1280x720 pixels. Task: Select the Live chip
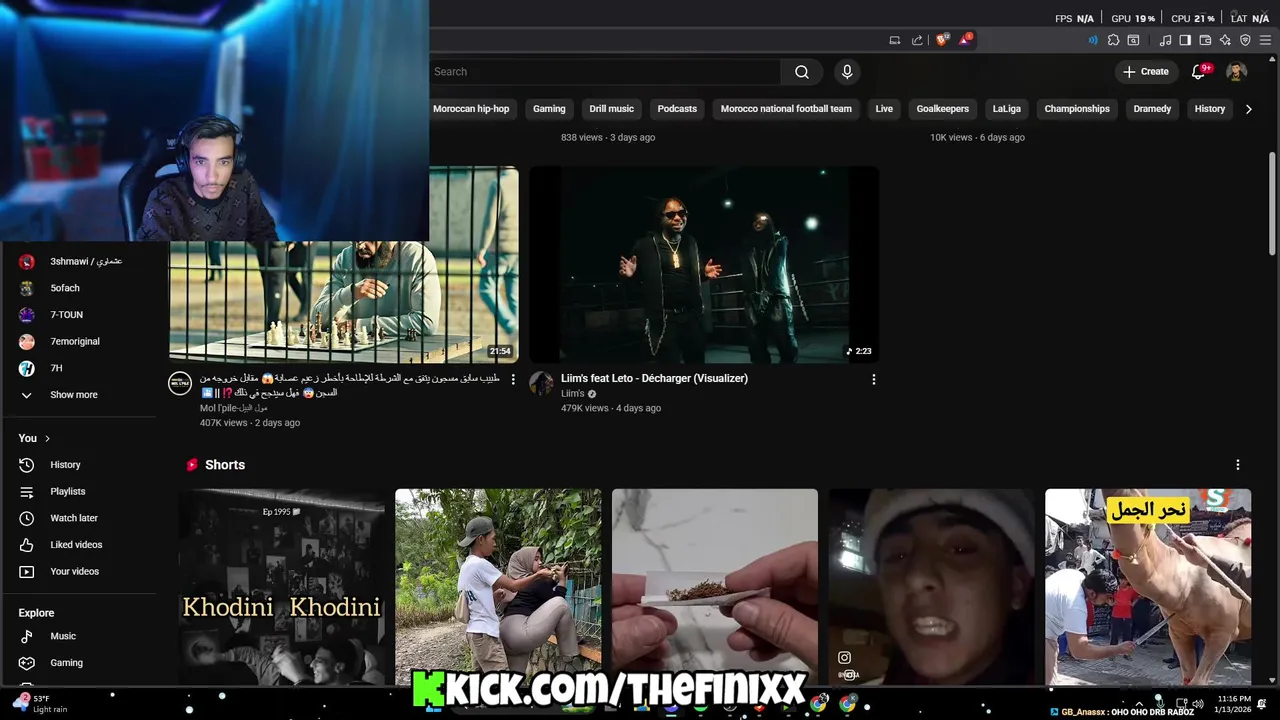[x=884, y=109]
